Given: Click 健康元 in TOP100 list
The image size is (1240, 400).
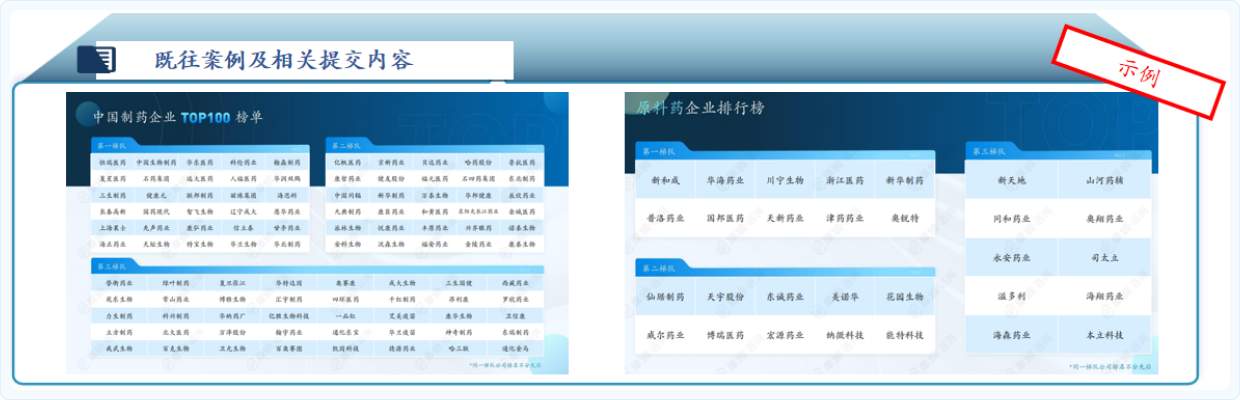Looking at the screenshot, I should [x=156, y=195].
